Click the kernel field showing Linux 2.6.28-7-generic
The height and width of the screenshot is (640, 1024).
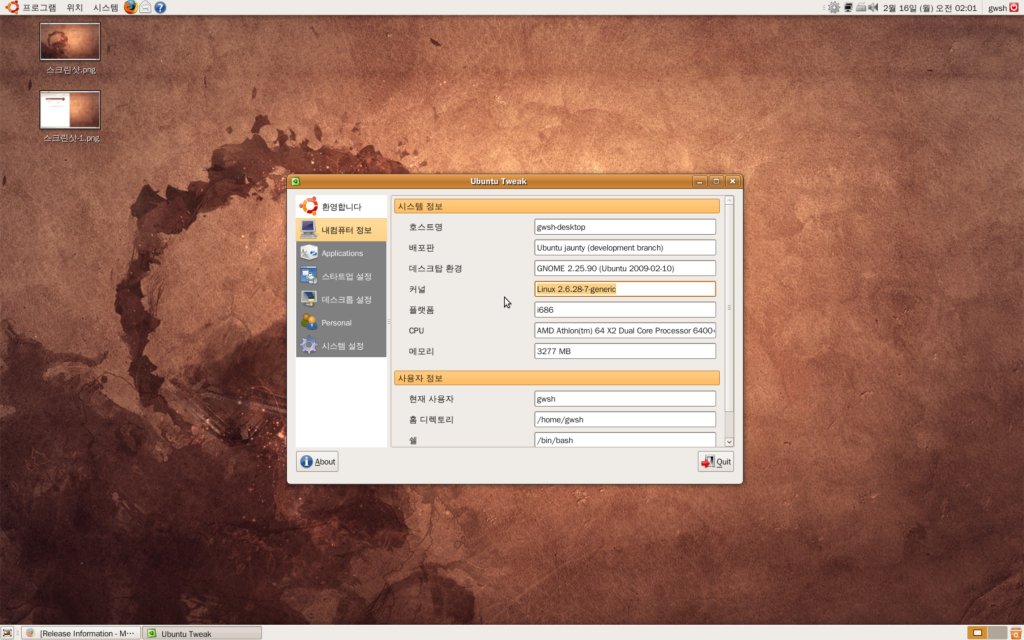[x=624, y=289]
